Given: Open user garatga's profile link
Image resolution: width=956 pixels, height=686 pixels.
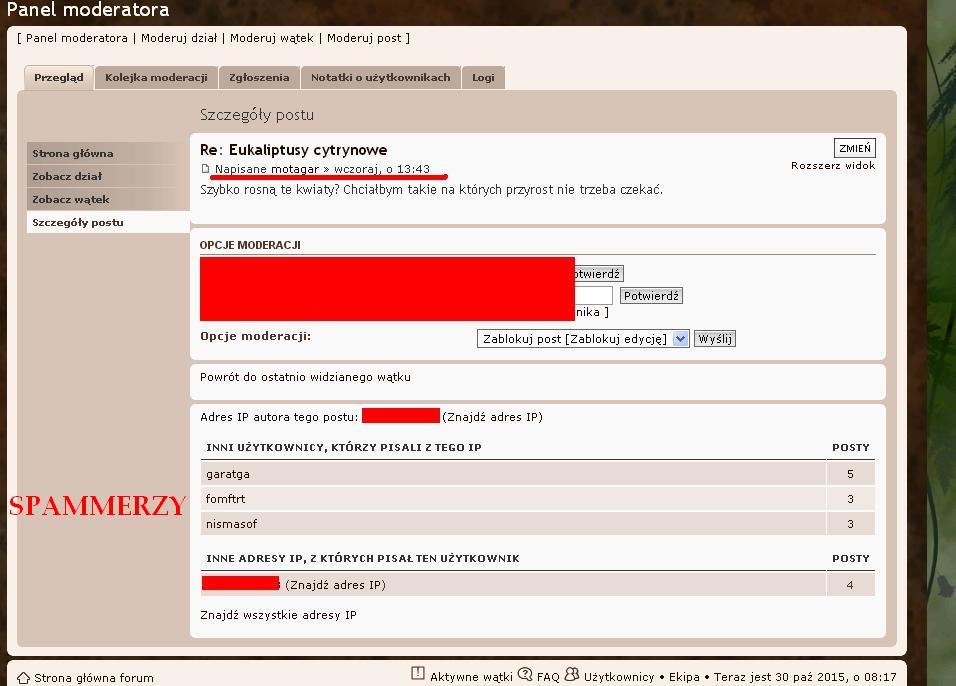Looking at the screenshot, I should (228, 474).
